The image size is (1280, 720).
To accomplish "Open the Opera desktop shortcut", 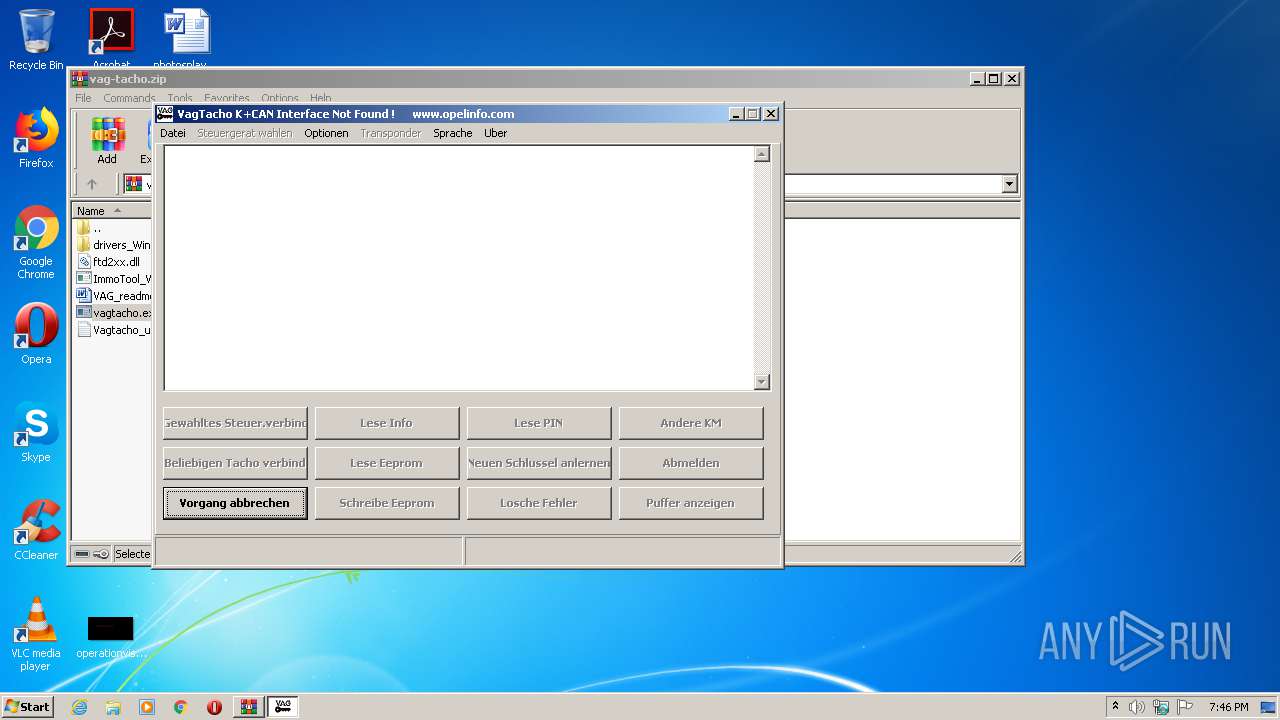I will pos(36,334).
